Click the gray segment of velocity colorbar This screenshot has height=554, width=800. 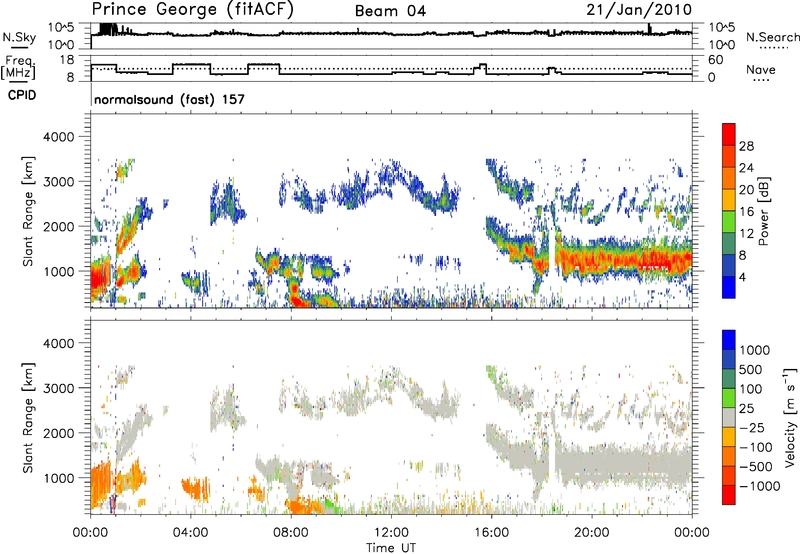click(729, 417)
